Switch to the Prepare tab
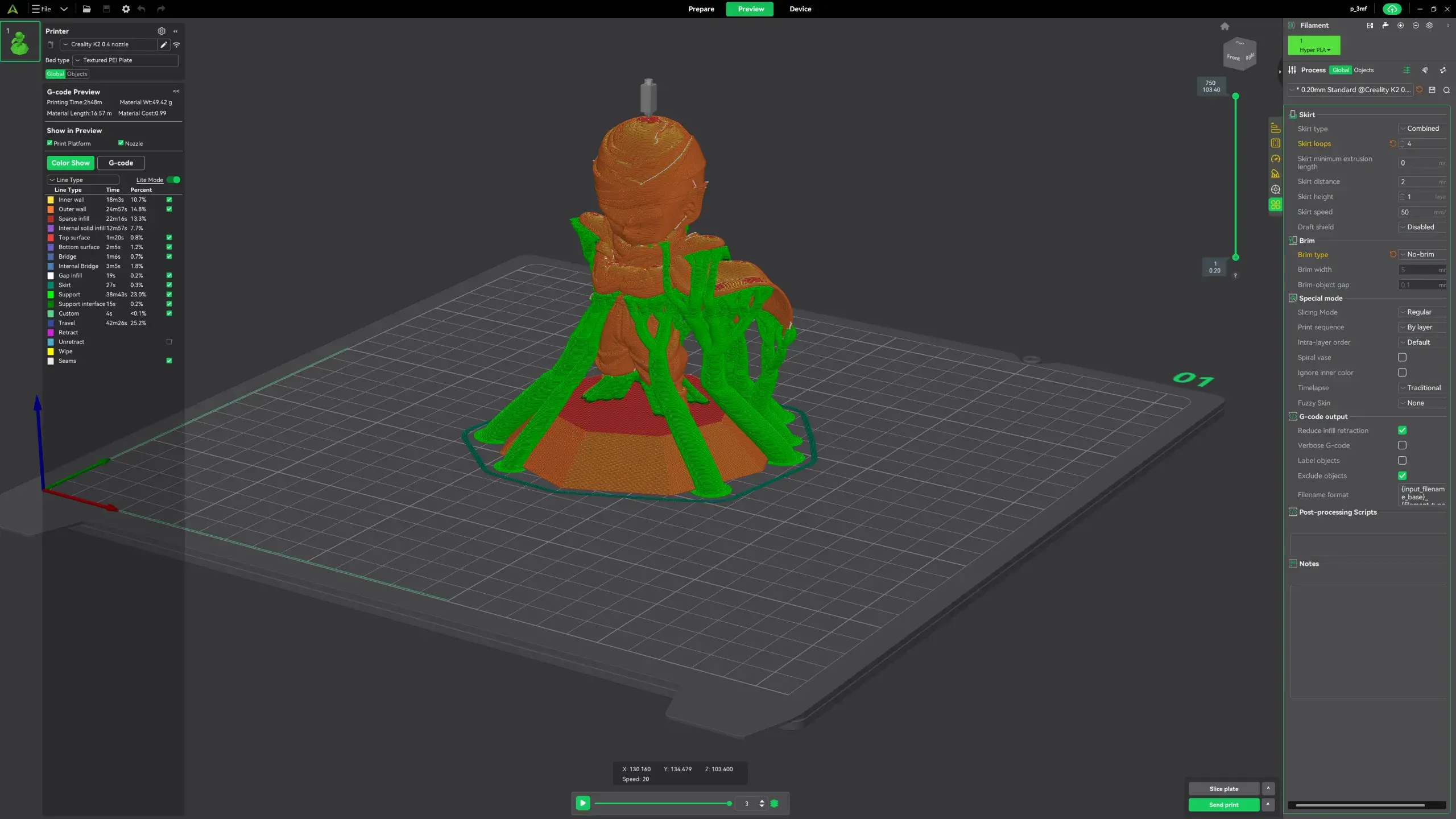The height and width of the screenshot is (819, 1456). click(x=701, y=9)
